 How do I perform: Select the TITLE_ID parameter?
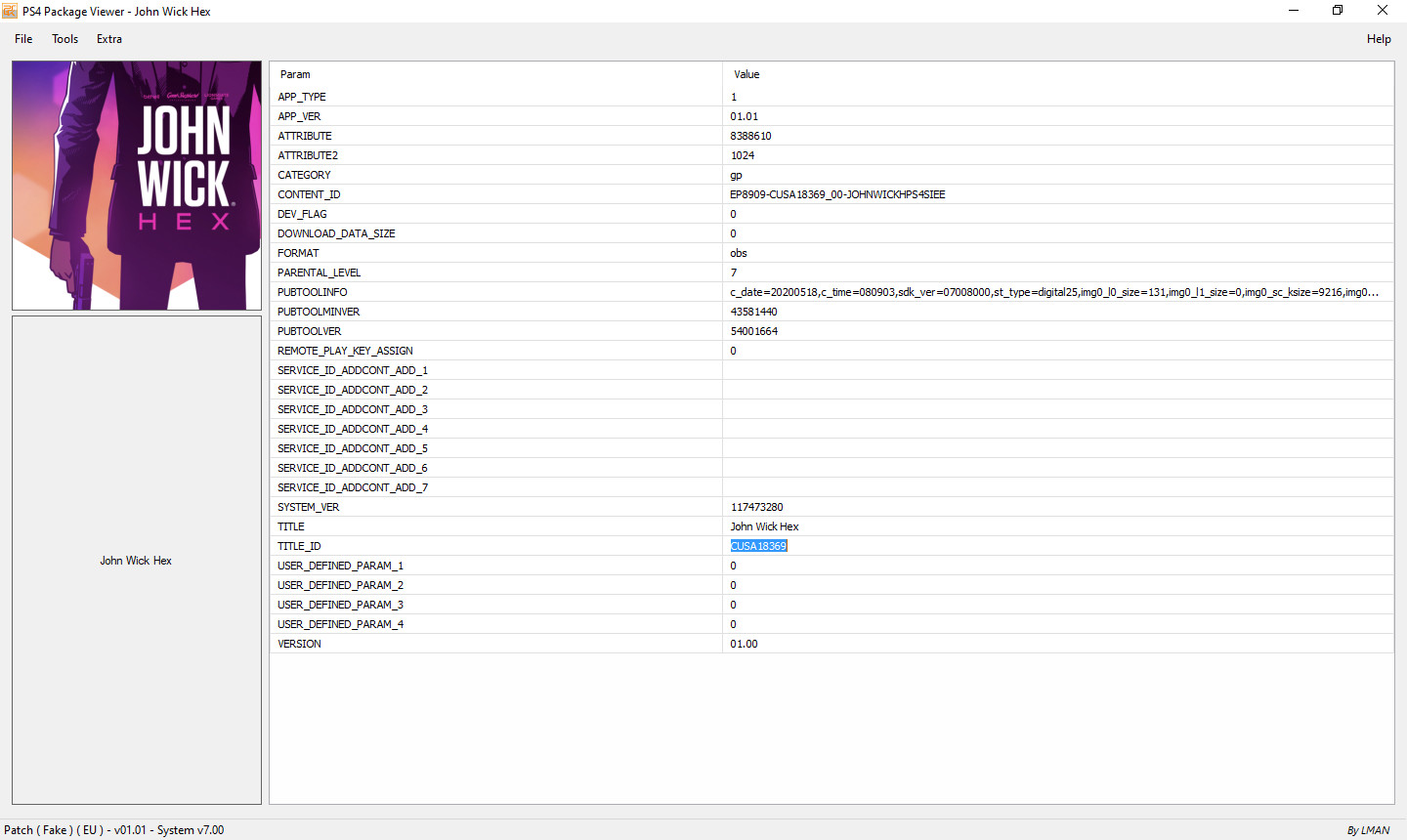[299, 546]
